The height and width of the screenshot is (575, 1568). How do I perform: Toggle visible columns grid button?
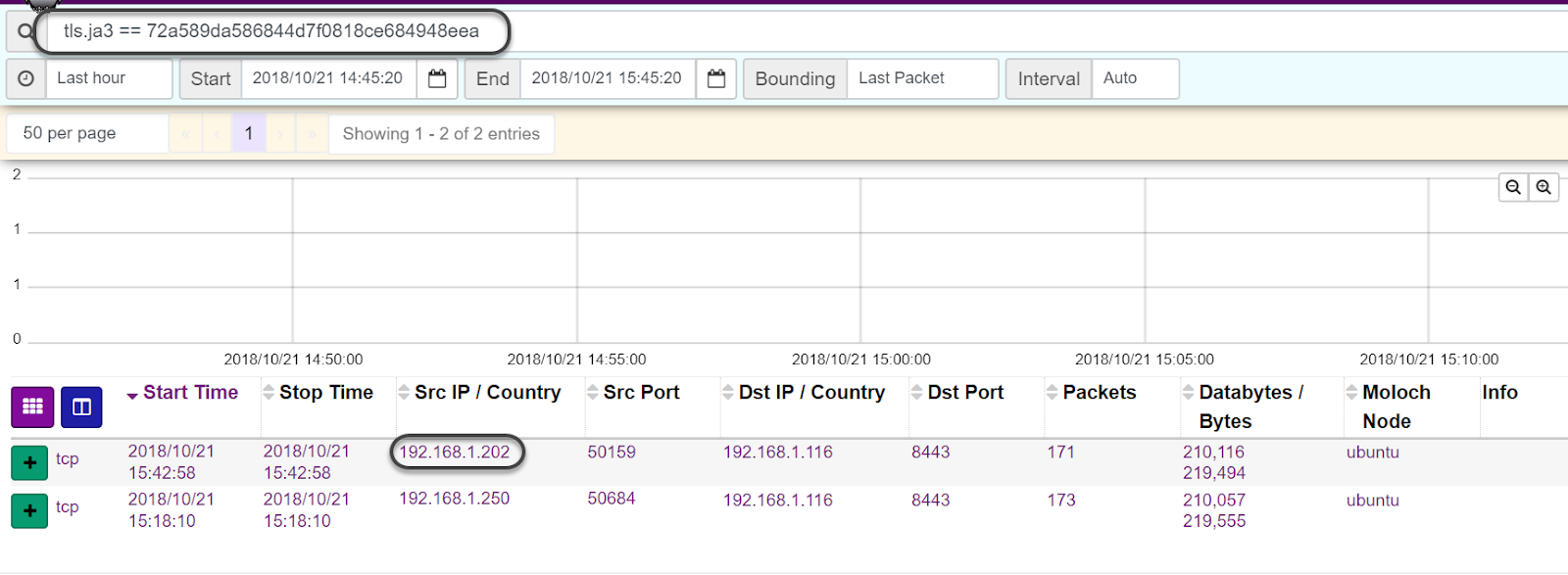[32, 407]
